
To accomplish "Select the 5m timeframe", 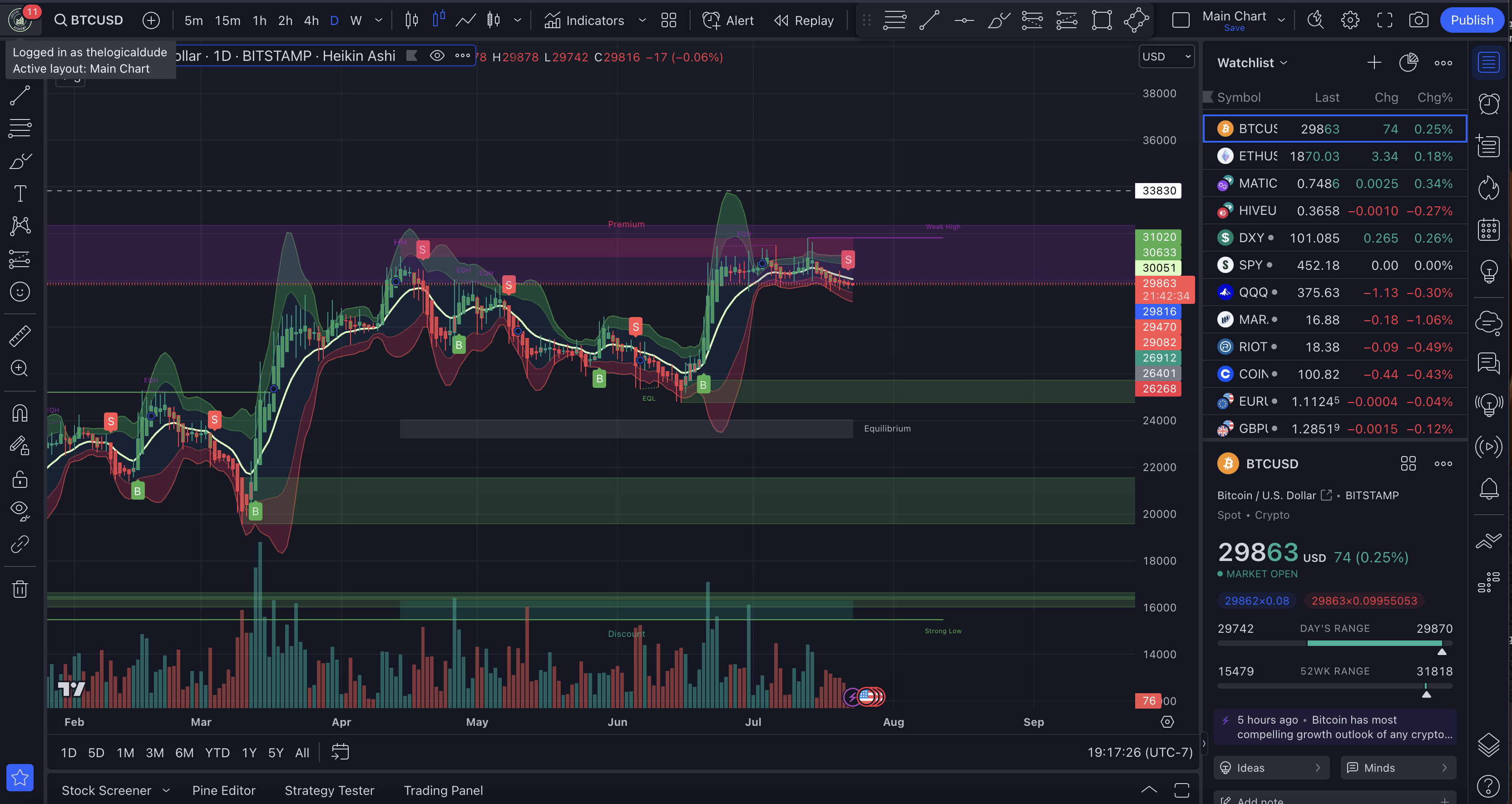I will (194, 20).
